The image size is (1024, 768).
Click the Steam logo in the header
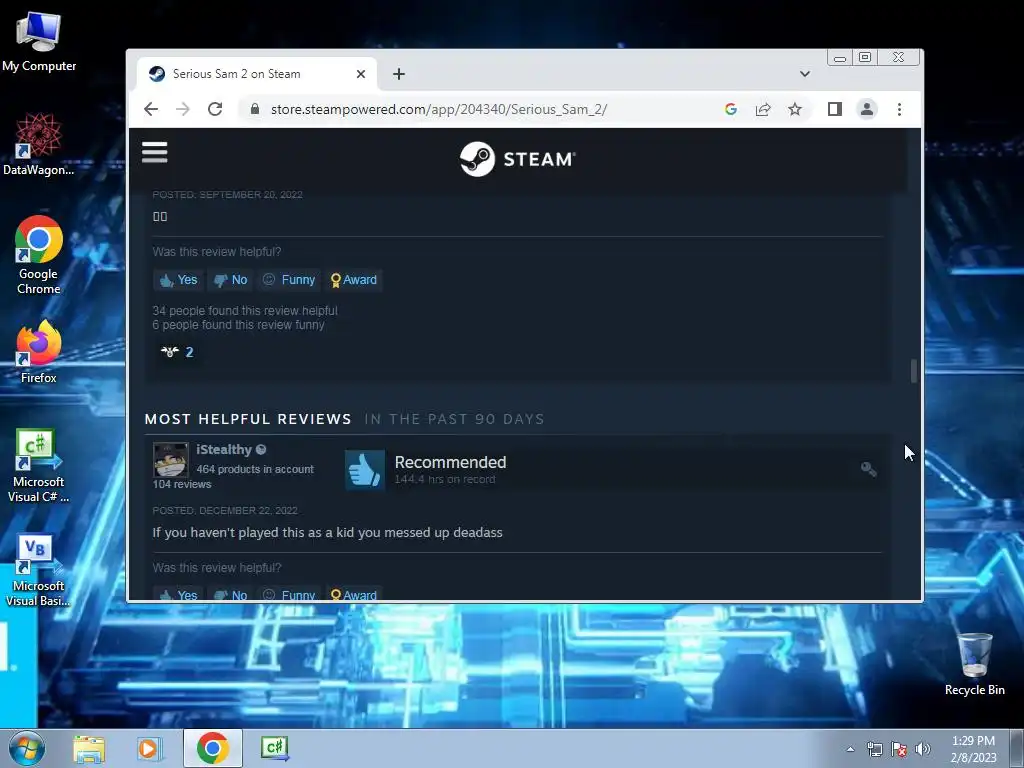coord(517,159)
